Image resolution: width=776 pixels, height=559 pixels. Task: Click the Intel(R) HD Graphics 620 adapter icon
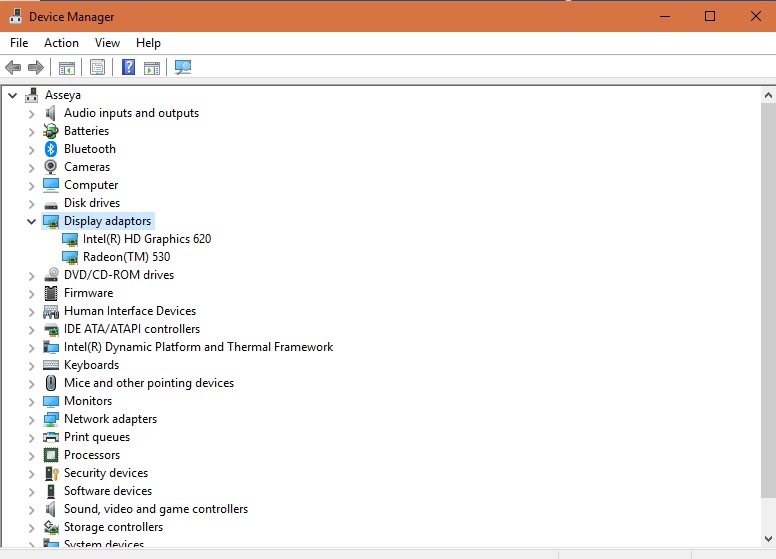point(70,239)
